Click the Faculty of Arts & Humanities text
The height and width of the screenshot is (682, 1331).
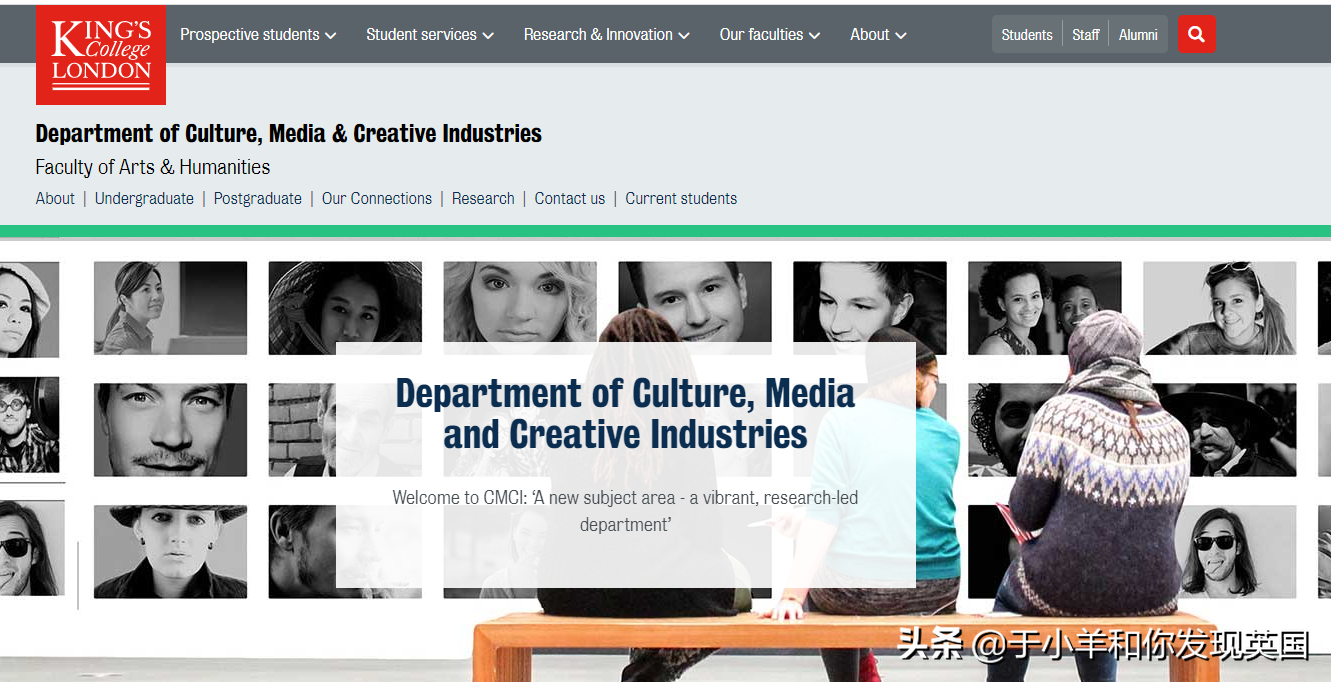[x=153, y=167]
